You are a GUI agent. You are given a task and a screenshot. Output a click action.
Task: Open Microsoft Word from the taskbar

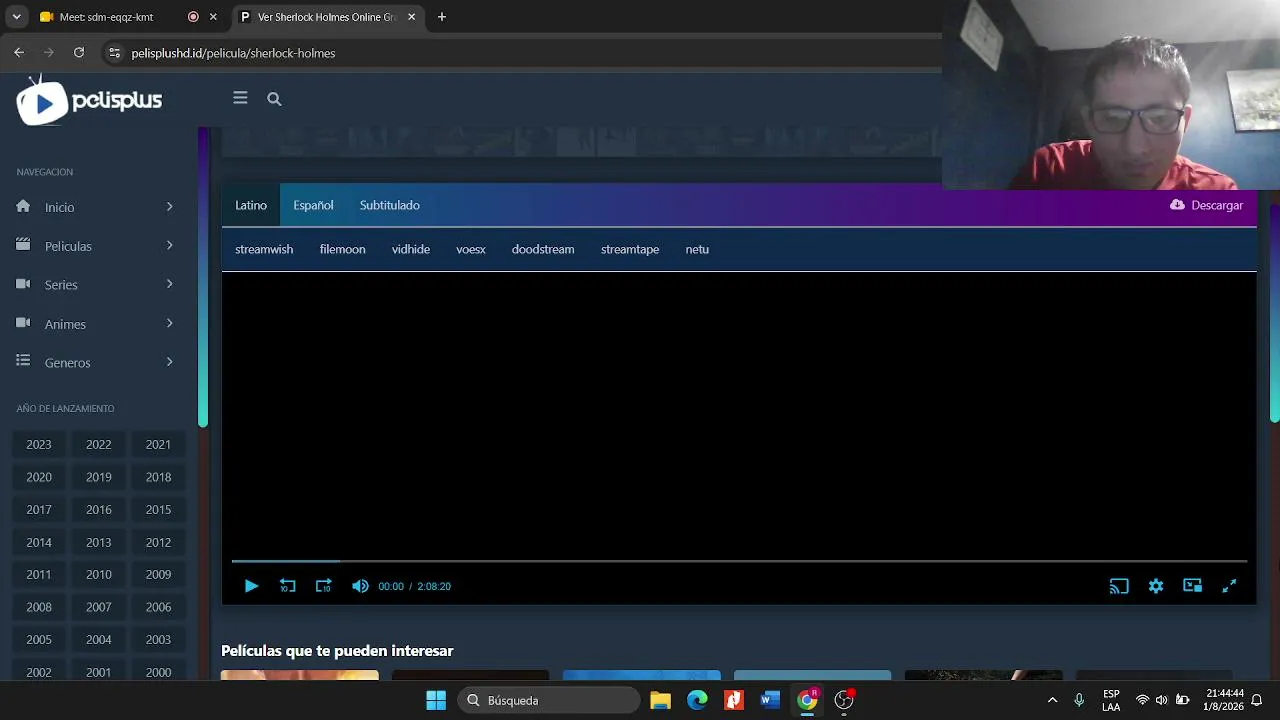770,700
